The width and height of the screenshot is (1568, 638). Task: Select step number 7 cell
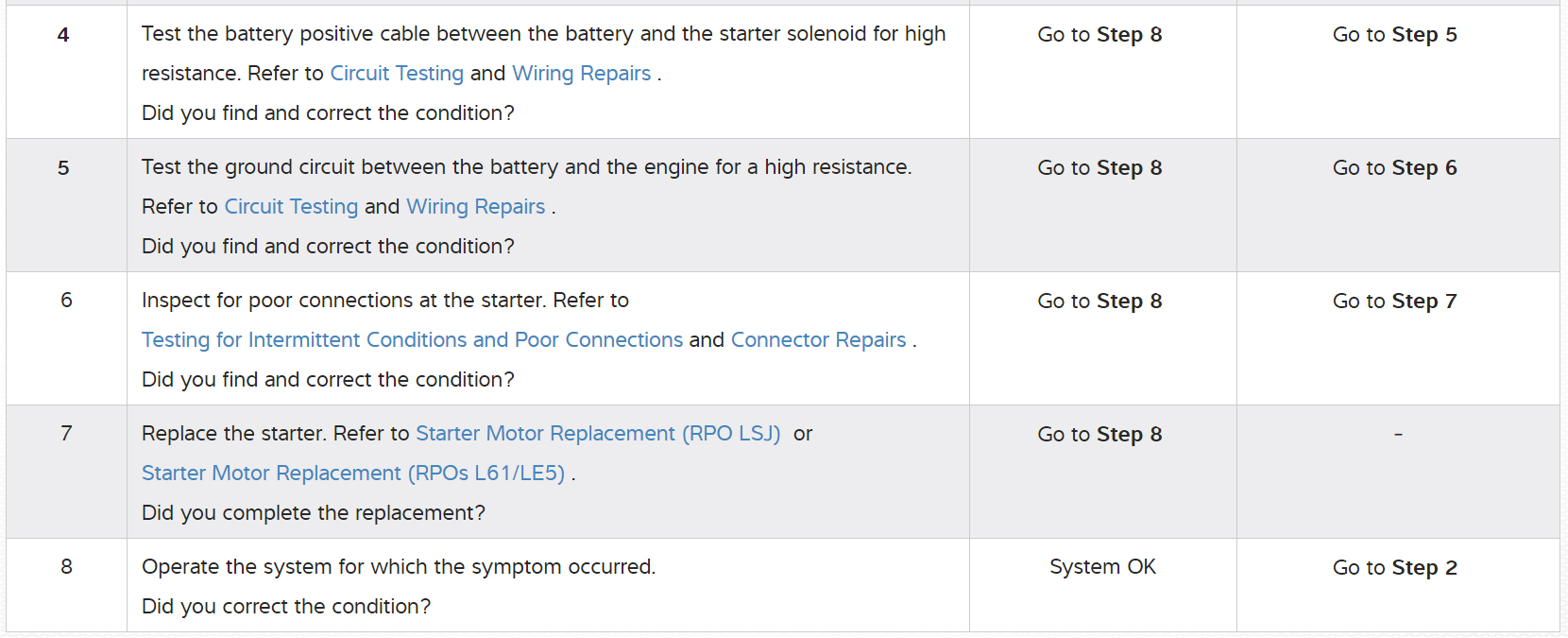tap(66, 434)
